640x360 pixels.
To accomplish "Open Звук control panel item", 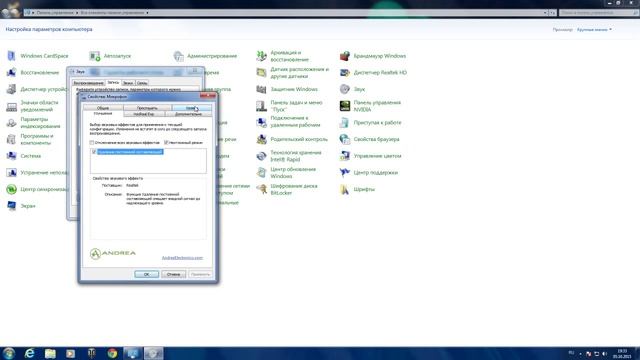I will 353,89.
